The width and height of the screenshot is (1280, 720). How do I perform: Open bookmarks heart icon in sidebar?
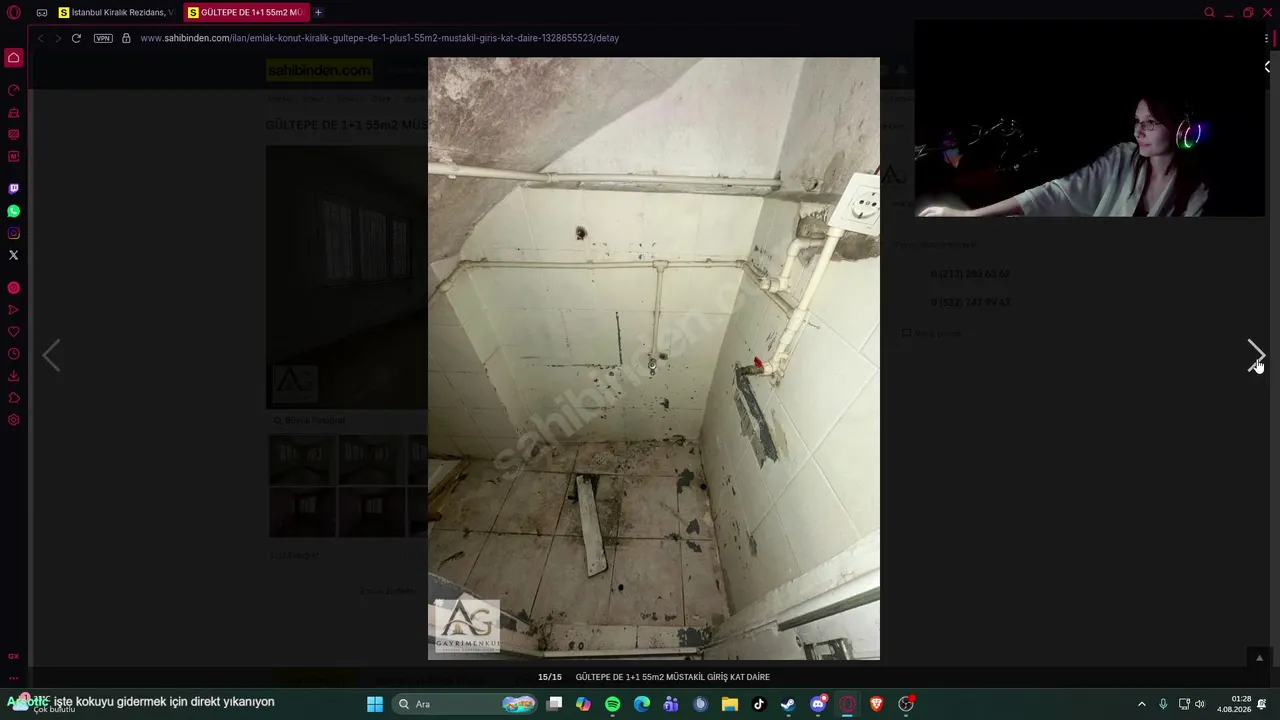(14, 332)
